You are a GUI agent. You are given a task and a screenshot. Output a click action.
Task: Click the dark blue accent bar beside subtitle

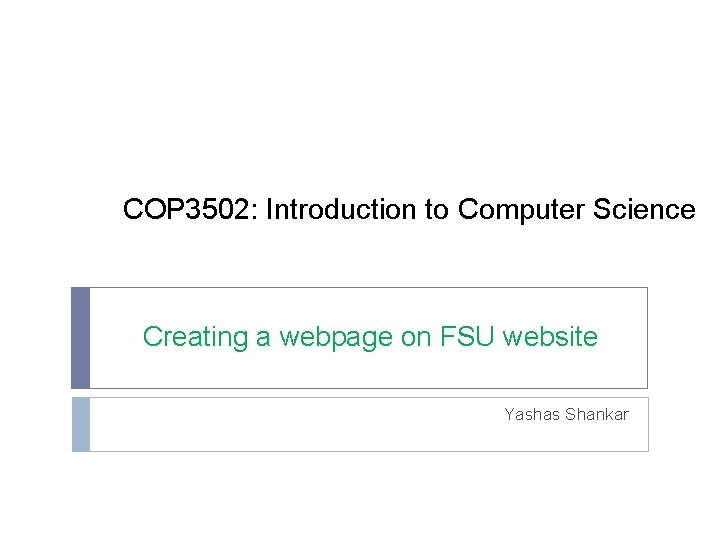click(x=80, y=337)
